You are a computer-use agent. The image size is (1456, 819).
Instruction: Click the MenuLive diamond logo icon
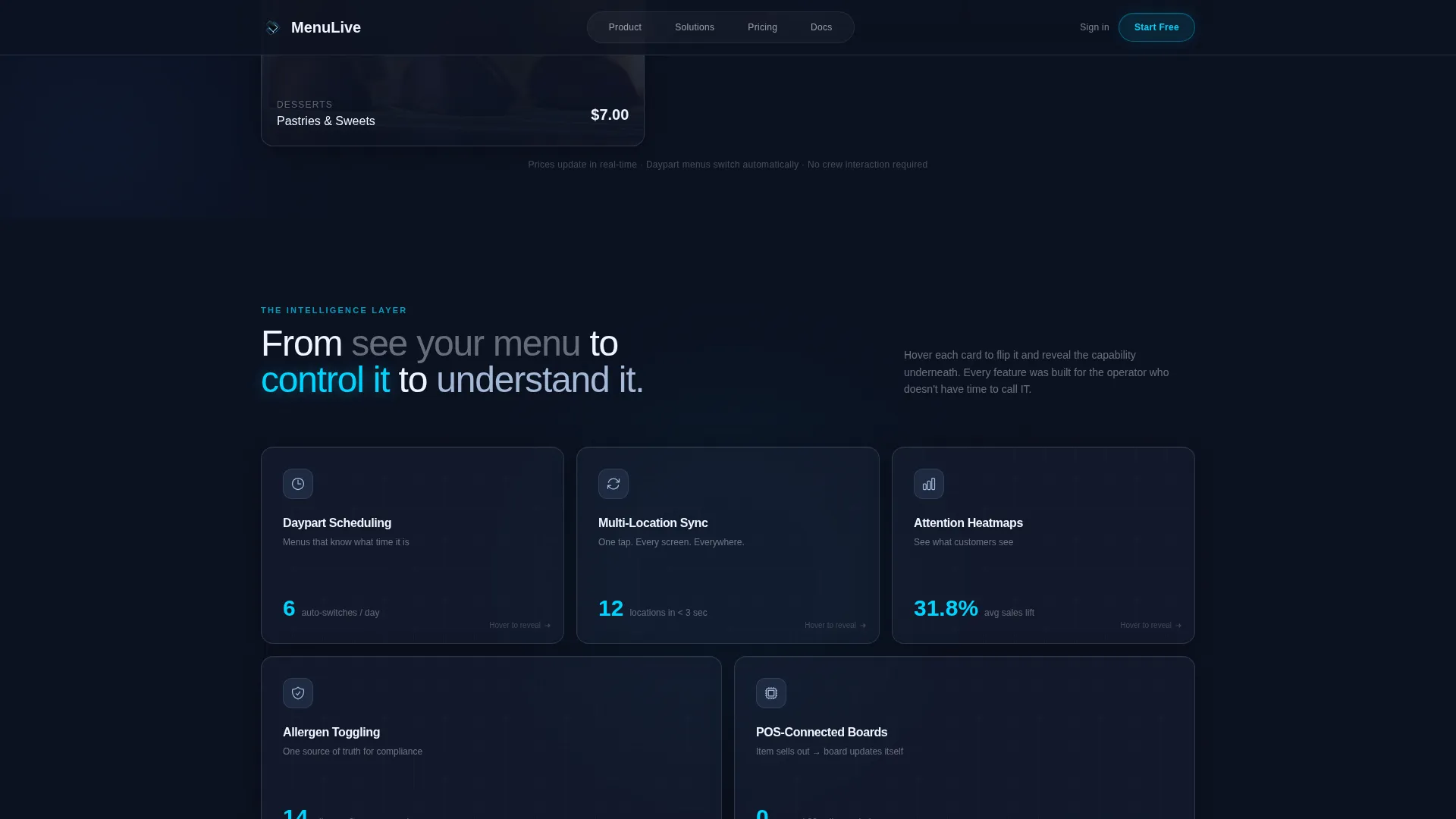click(272, 28)
